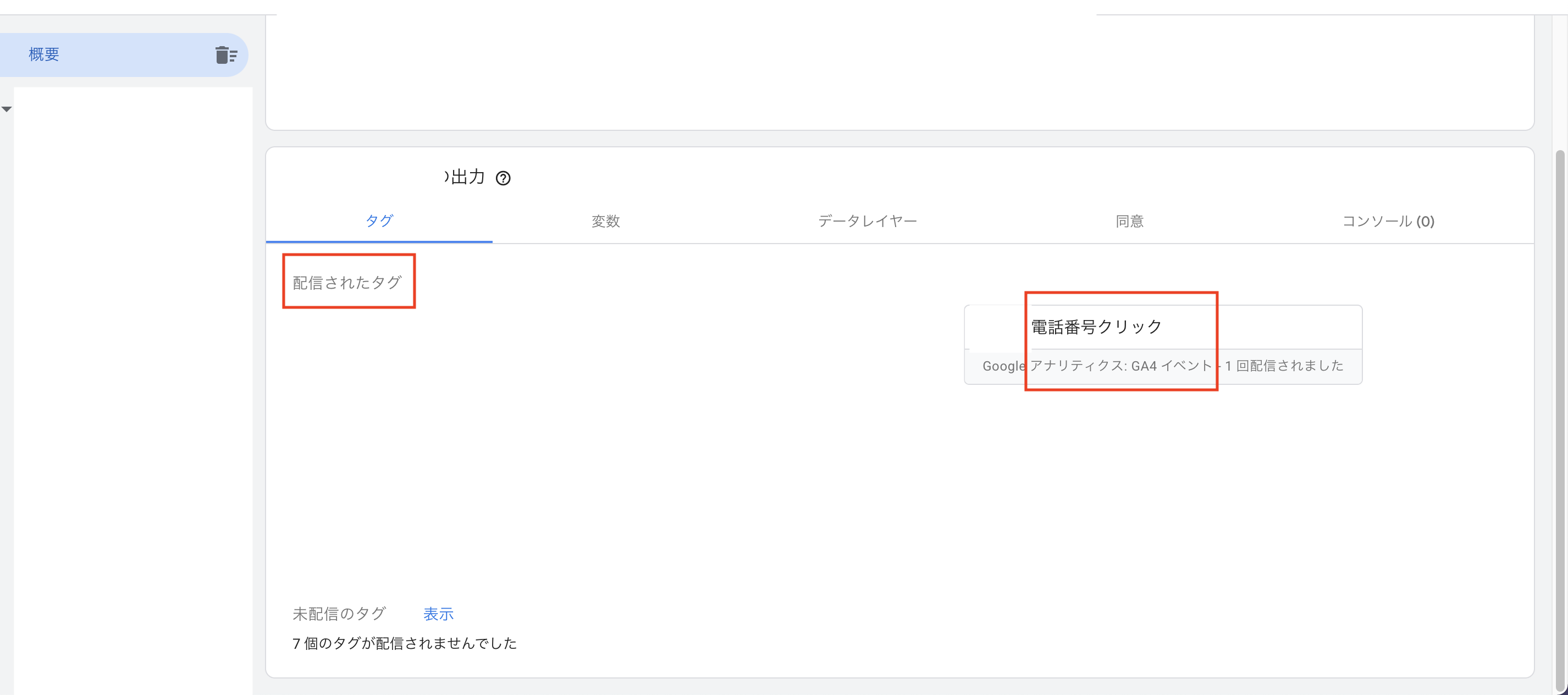This screenshot has width=1568, height=695.
Task: Collapse the sidebar tree with the triangle arrow
Action: point(7,109)
